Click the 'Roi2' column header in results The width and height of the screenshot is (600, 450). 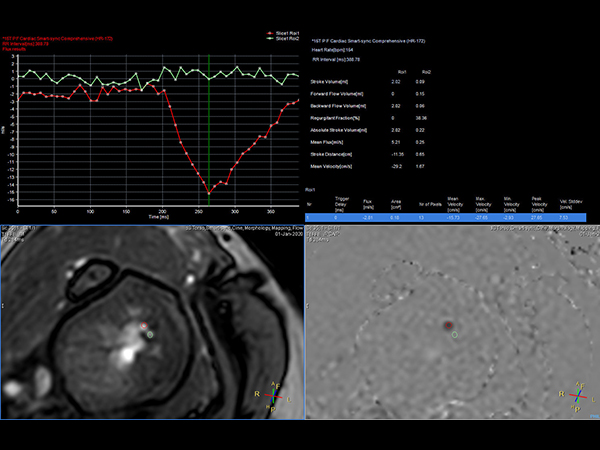click(426, 72)
